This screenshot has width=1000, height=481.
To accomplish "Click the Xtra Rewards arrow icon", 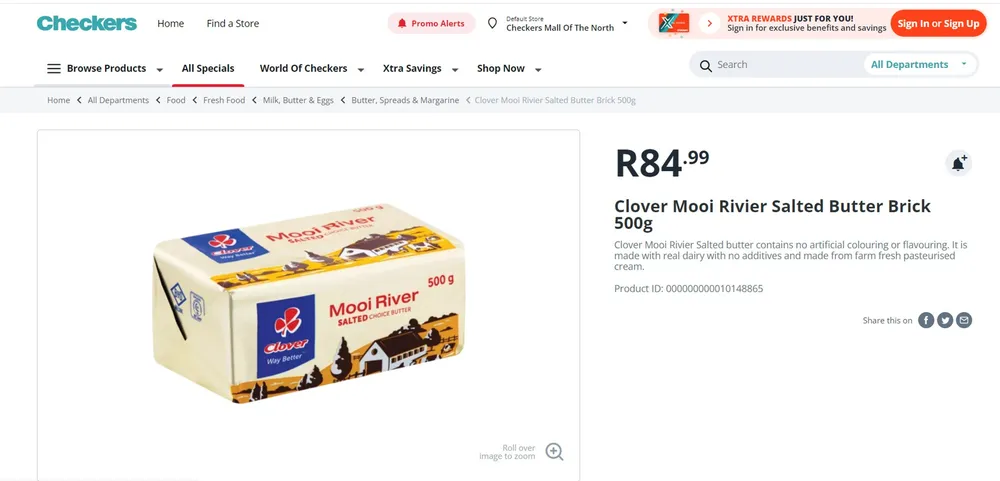I will pyautogui.click(x=709, y=23).
